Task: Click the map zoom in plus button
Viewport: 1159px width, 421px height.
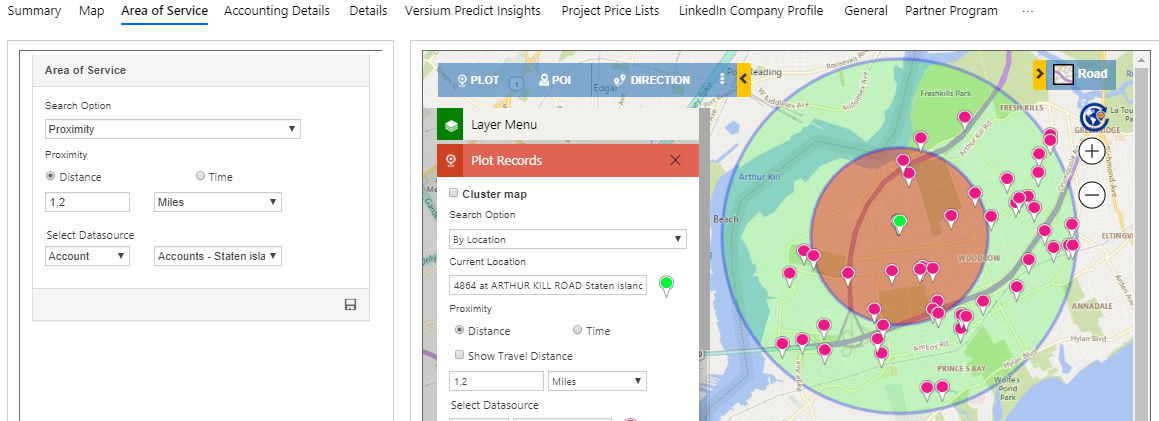Action: coord(1092,152)
